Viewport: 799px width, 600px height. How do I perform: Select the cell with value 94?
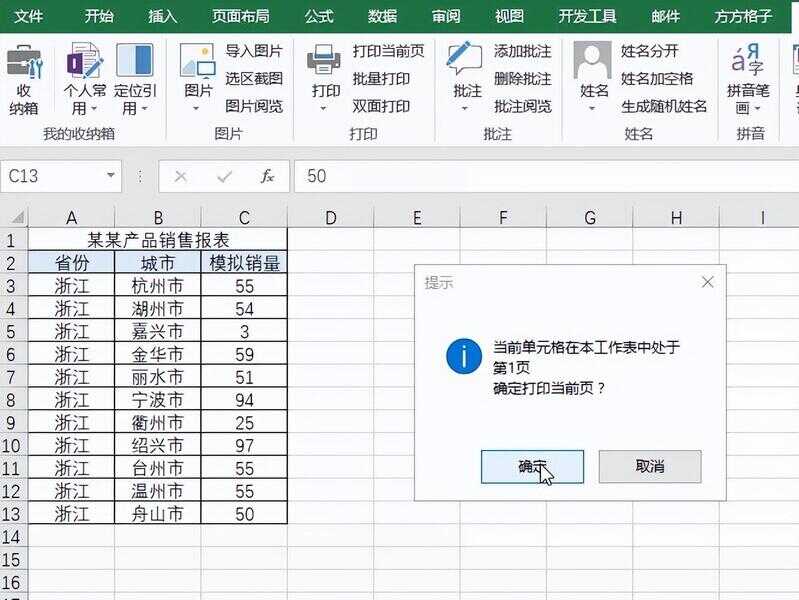click(244, 400)
